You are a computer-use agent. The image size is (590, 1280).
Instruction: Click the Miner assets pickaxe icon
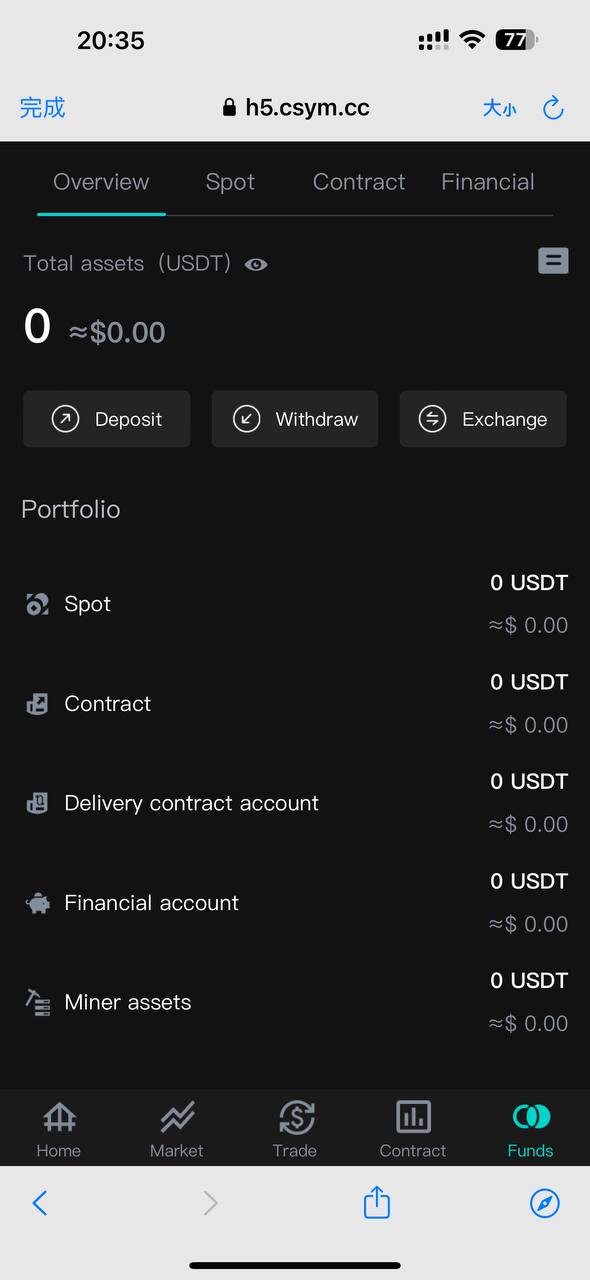[x=37, y=1002]
